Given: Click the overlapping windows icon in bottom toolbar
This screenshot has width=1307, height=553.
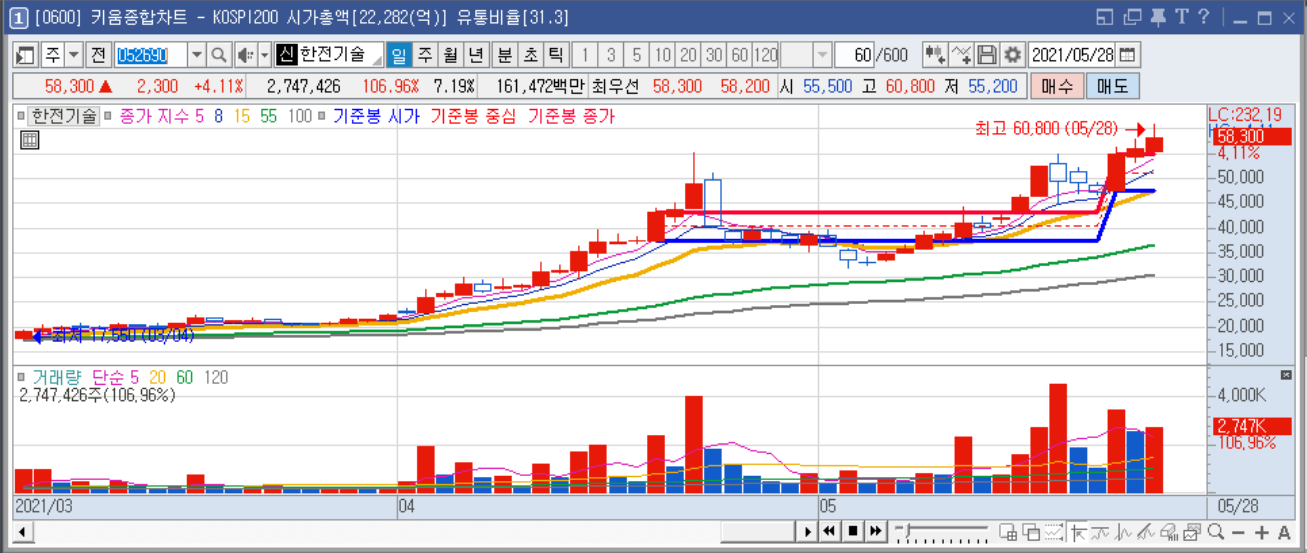Looking at the screenshot, I should click(x=1031, y=532).
